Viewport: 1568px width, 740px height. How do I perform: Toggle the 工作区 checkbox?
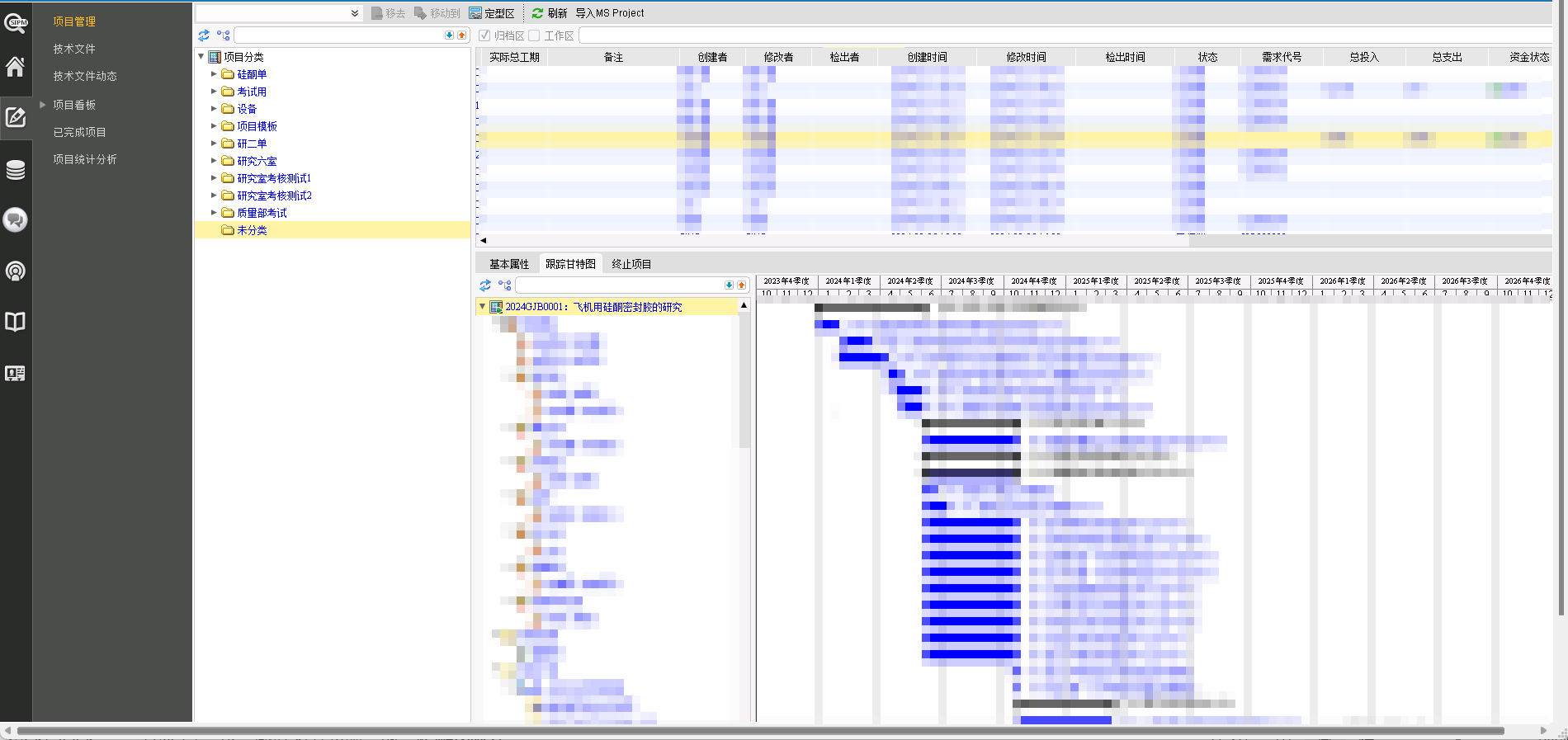click(534, 35)
